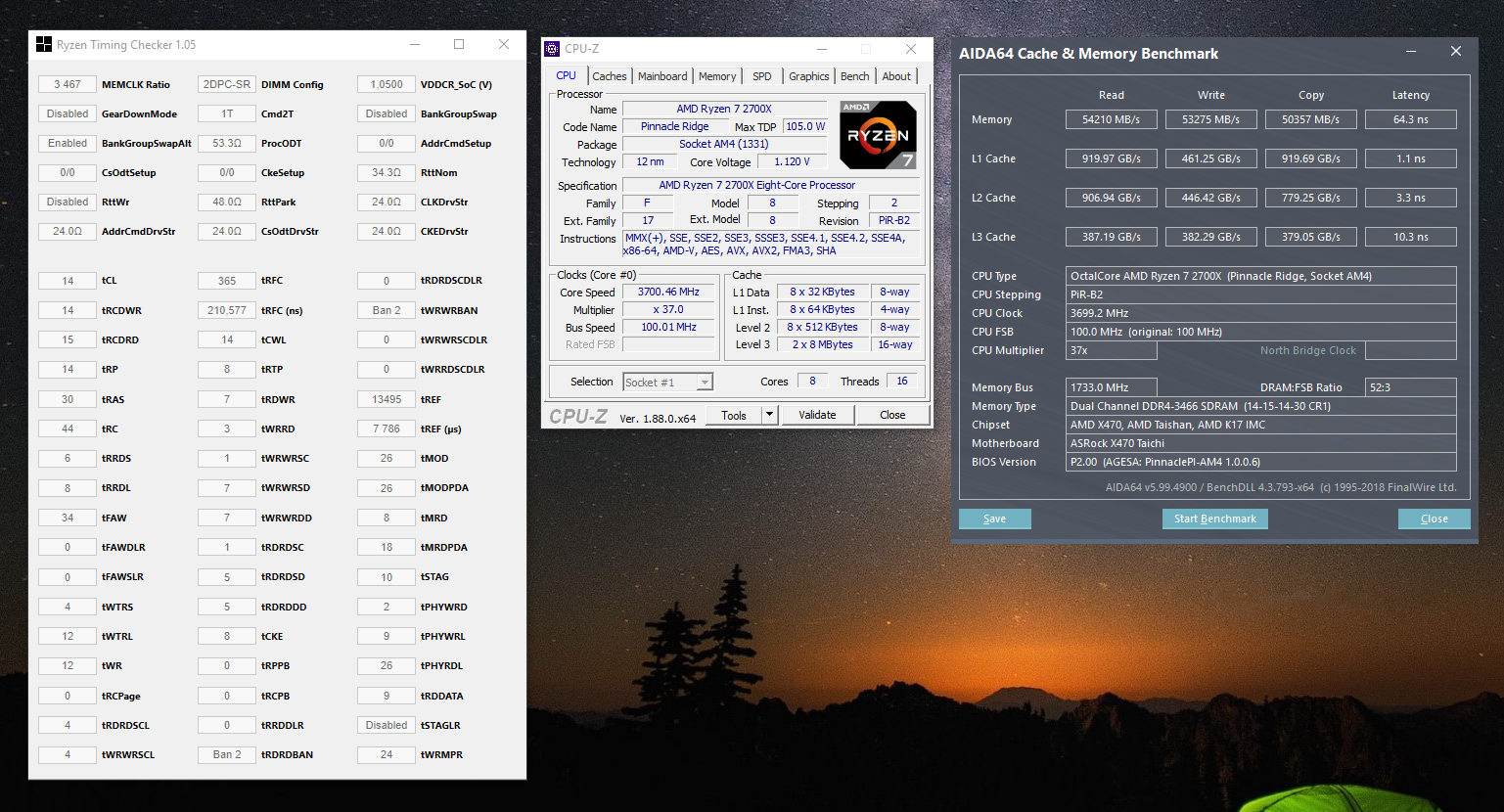Click the VDDCR_SoC 1,0500 value
Image resolution: width=1504 pixels, height=812 pixels.
pos(387,84)
